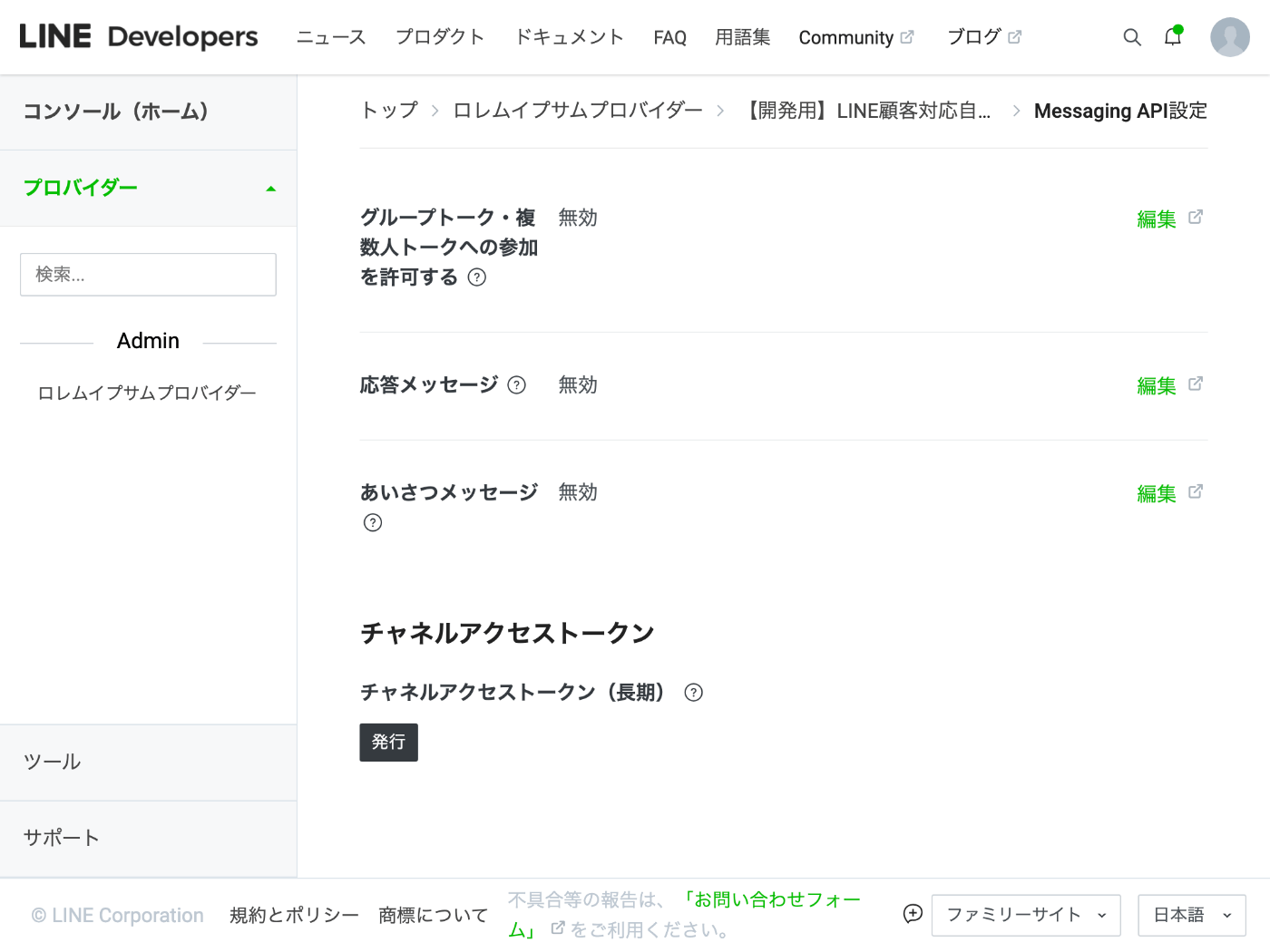1270x952 pixels.
Task: Open プロダクト in top navigation
Action: pos(440,37)
